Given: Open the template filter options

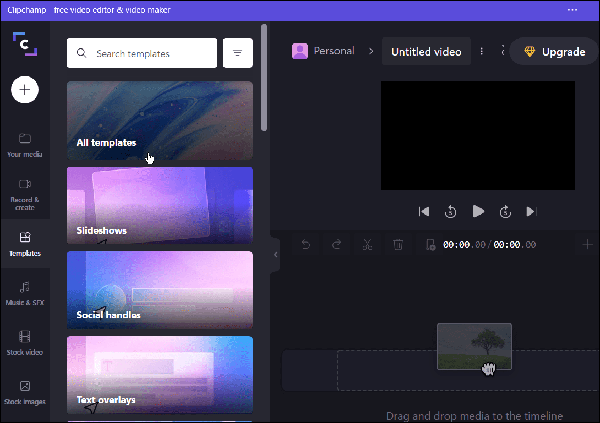Looking at the screenshot, I should pyautogui.click(x=238, y=53).
